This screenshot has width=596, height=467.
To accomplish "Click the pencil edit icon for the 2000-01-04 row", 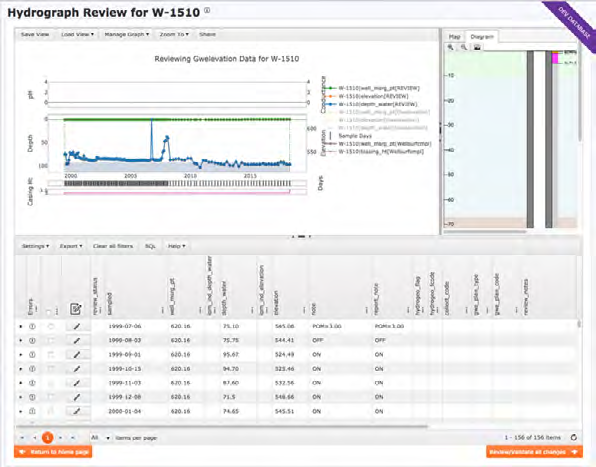I will pos(76,411).
